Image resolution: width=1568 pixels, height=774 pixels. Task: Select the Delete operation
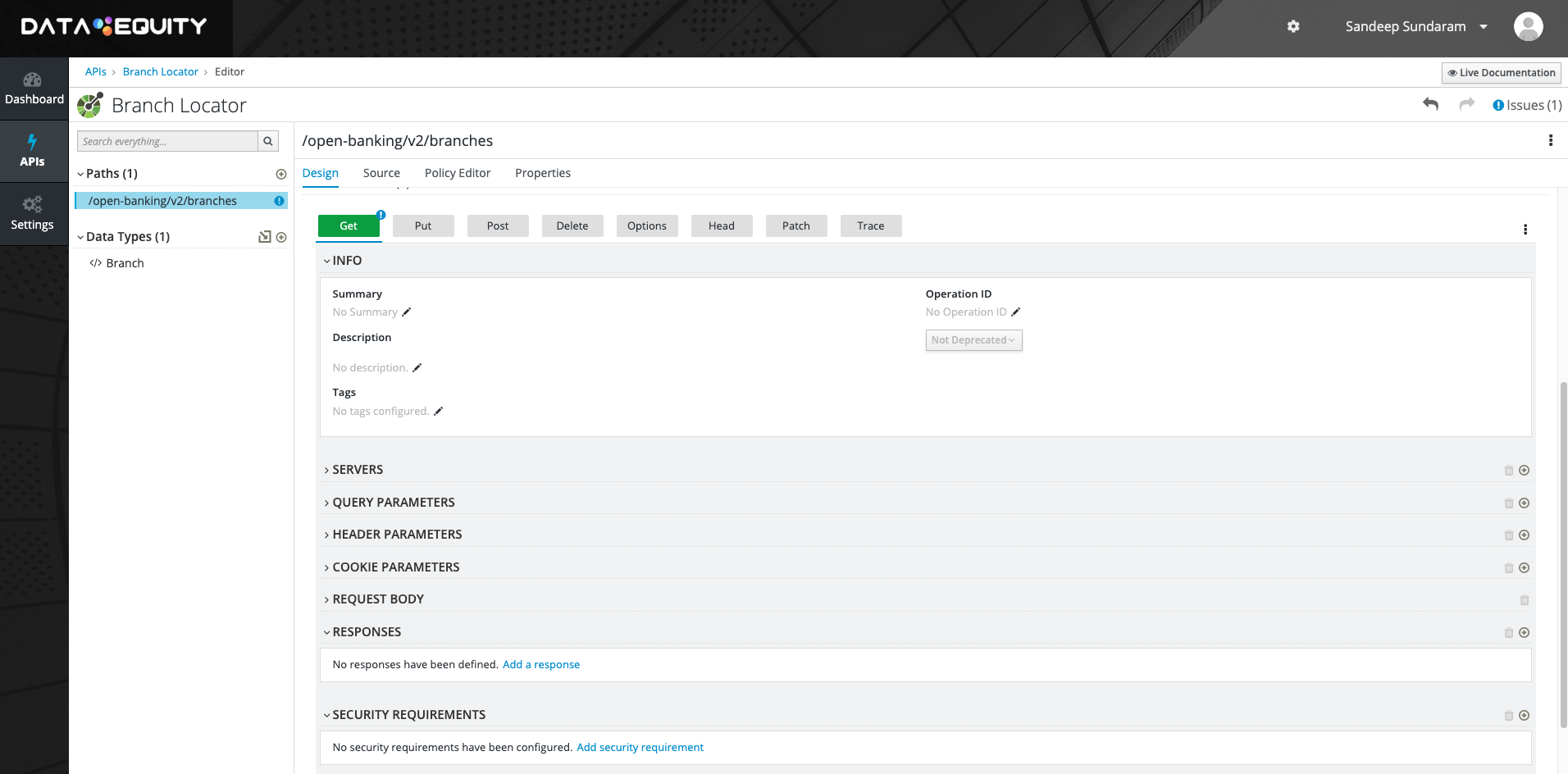pos(572,226)
